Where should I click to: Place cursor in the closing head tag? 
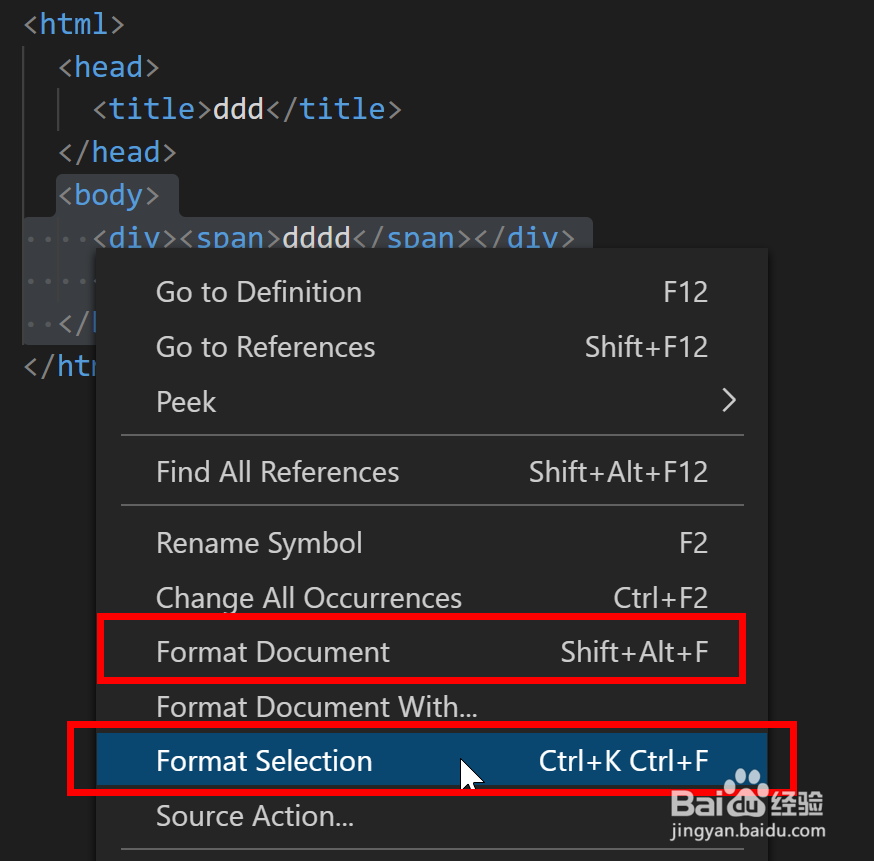point(117,152)
